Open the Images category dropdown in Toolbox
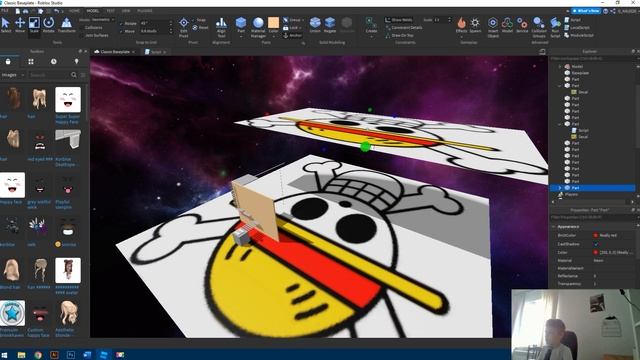The image size is (640, 360). pyautogui.click(x=13, y=75)
